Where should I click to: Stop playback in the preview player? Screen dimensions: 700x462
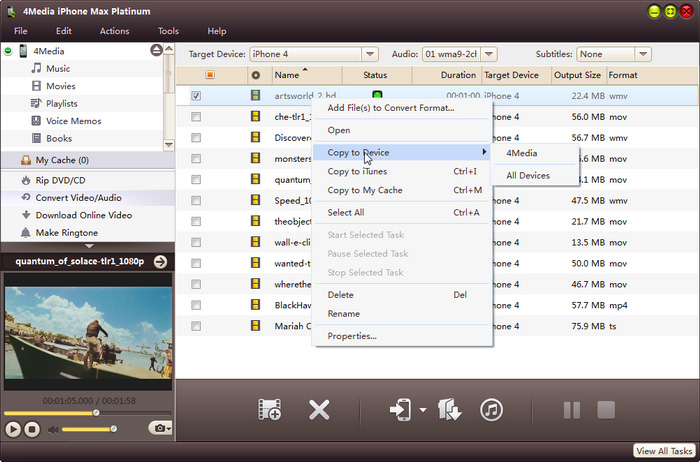tap(32, 429)
